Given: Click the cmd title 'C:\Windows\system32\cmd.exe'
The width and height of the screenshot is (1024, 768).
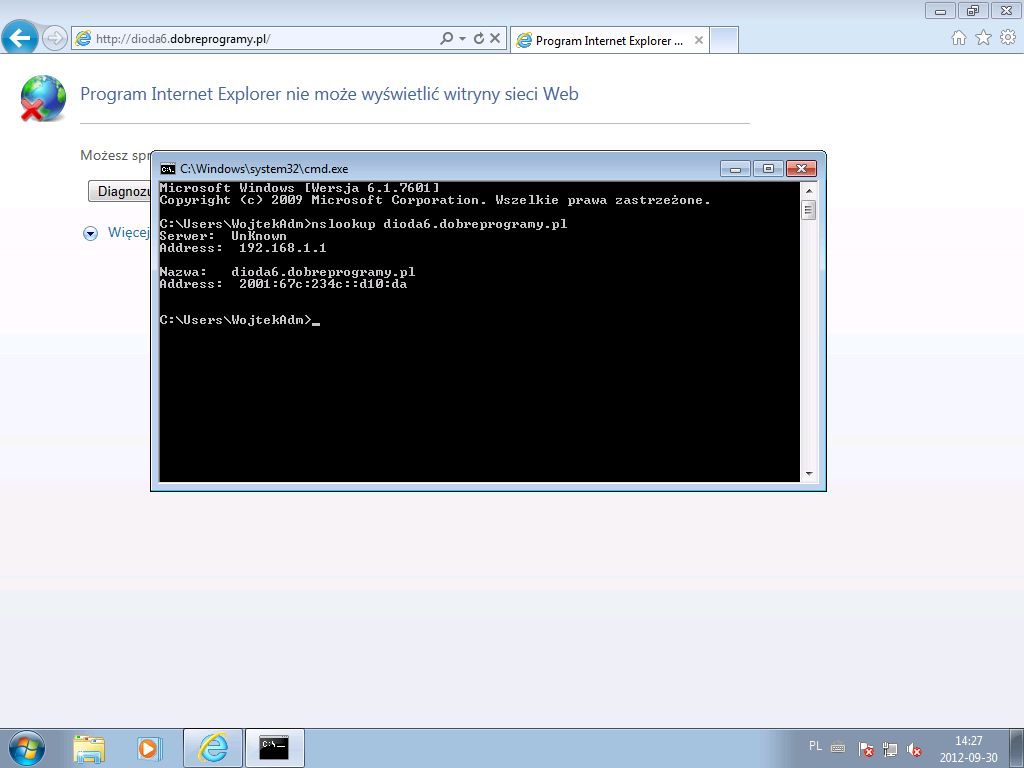Looking at the screenshot, I should click(264, 168).
